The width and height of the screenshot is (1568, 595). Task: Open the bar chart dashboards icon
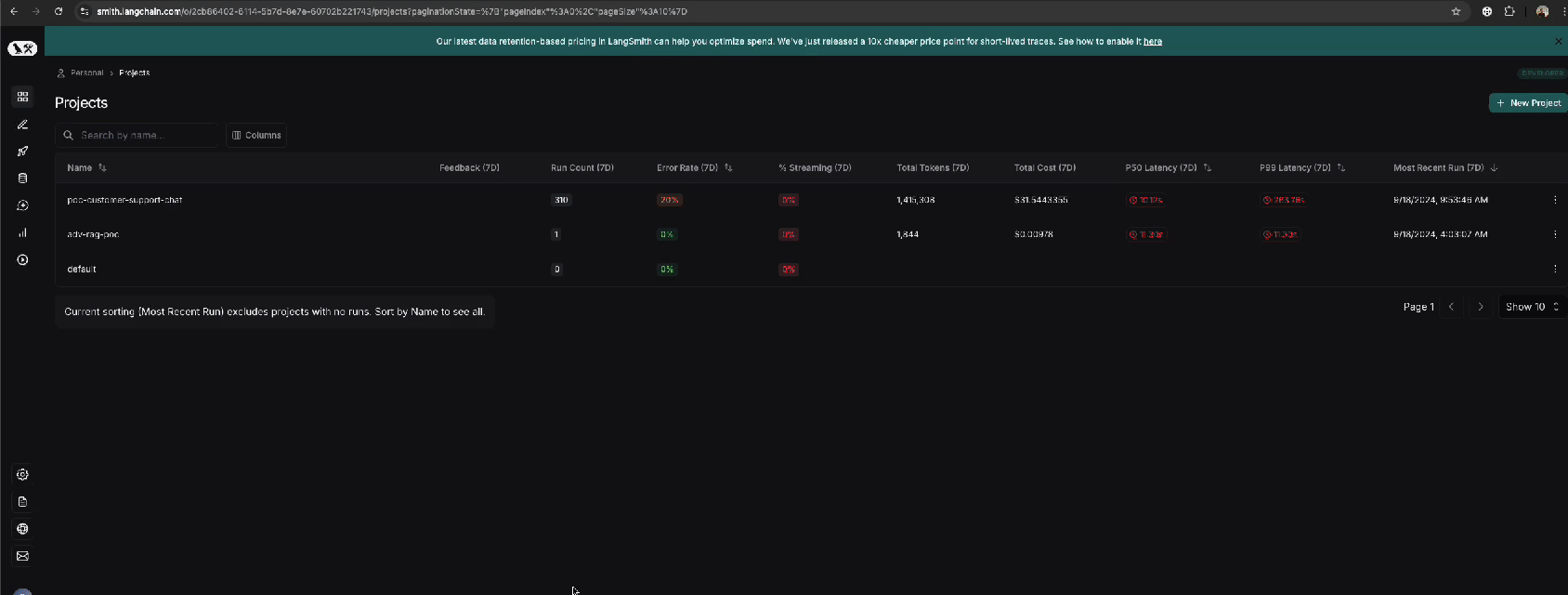(x=22, y=232)
